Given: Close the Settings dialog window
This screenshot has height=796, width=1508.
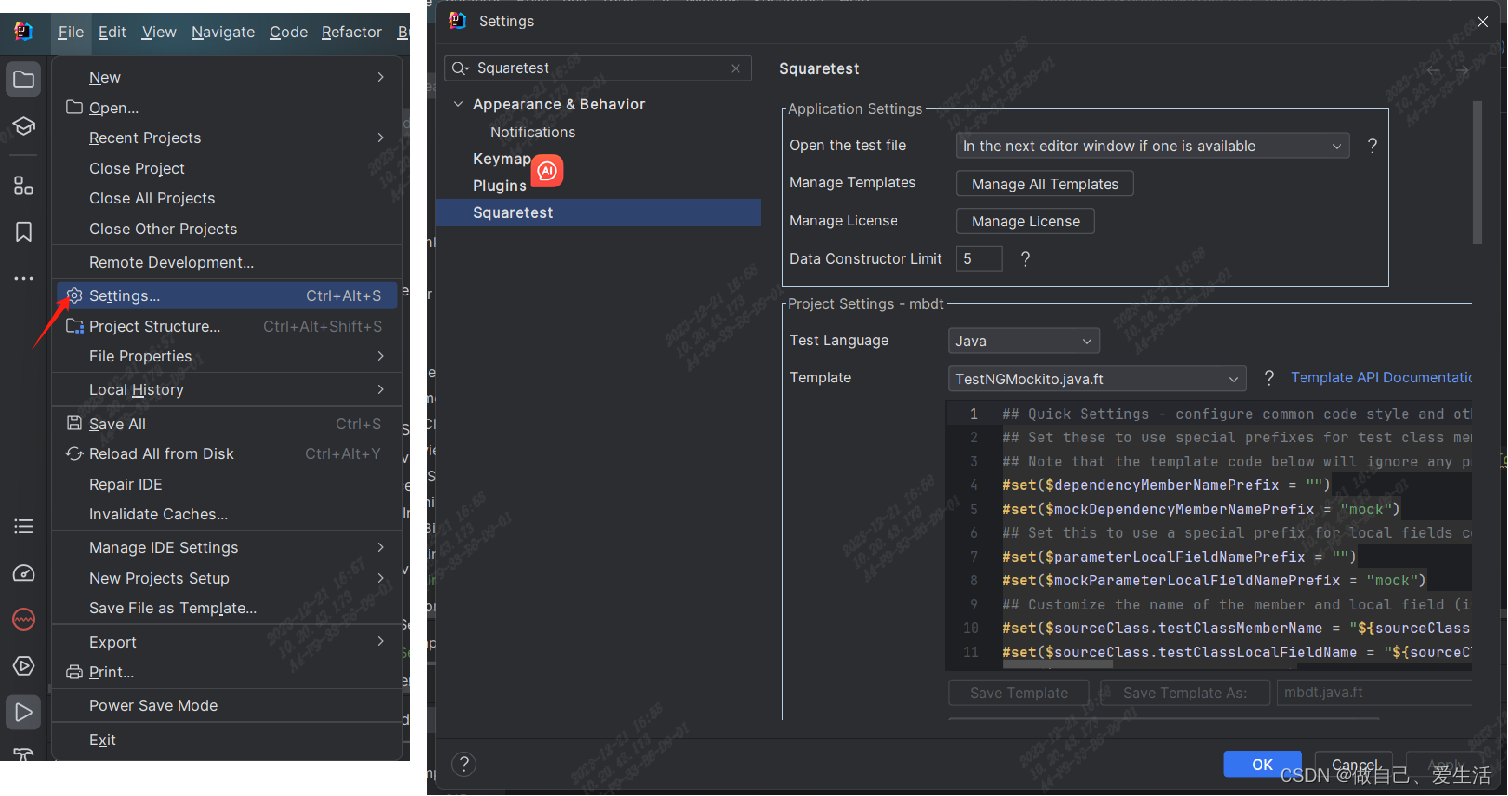Looking at the screenshot, I should pos(1483,22).
